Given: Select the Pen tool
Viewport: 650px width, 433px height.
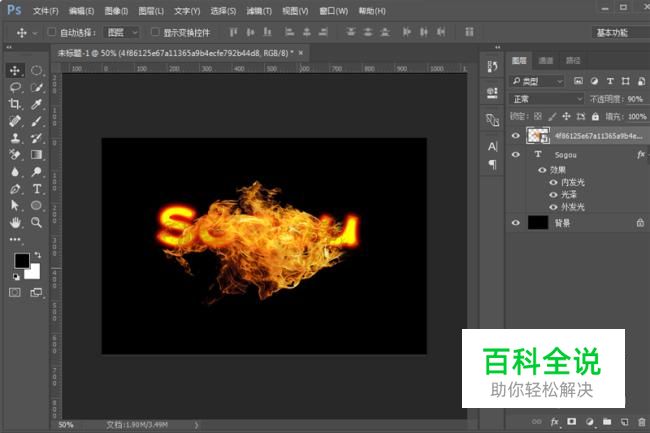Looking at the screenshot, I should tap(15, 189).
